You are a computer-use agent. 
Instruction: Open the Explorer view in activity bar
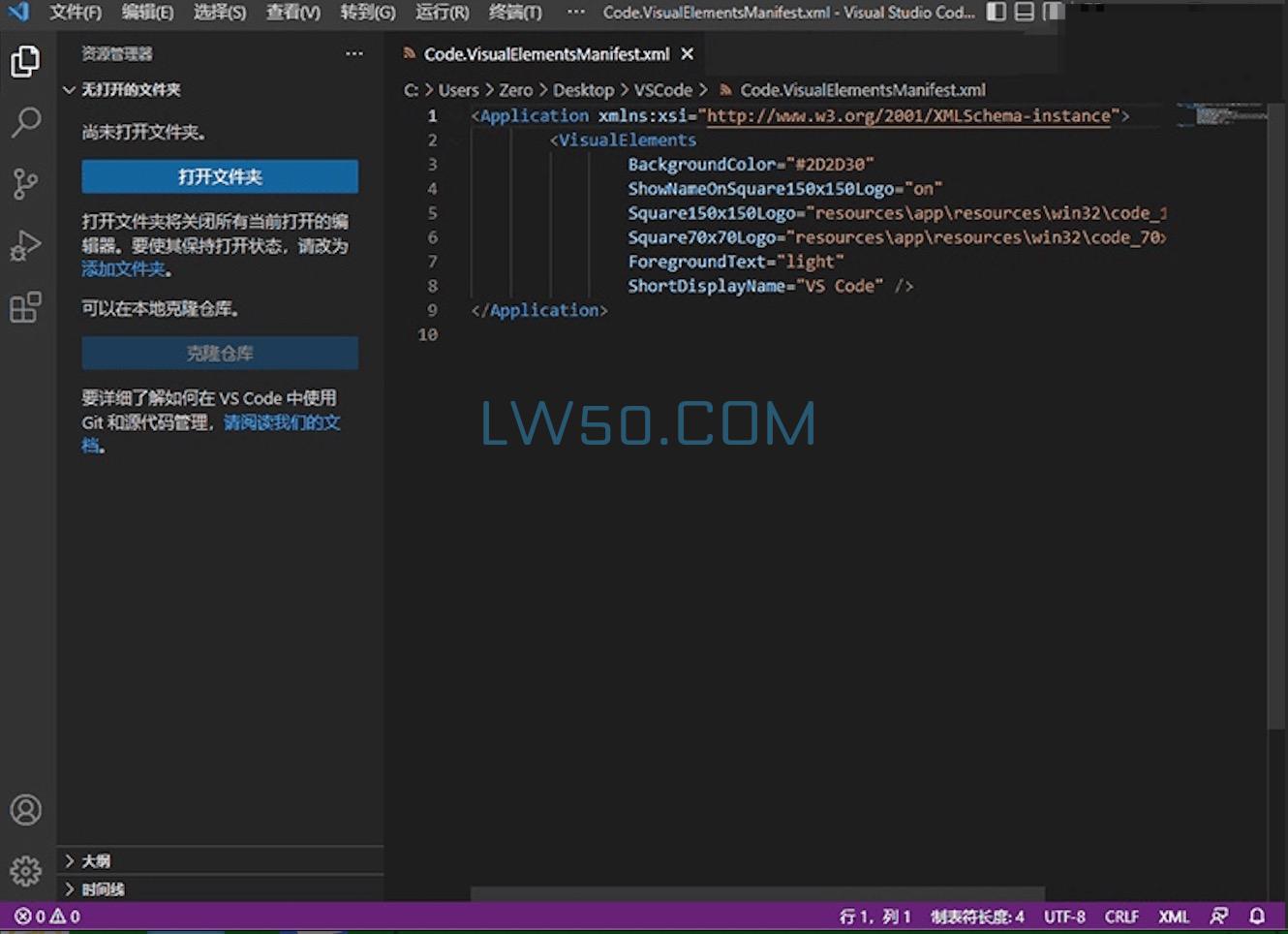[x=26, y=62]
